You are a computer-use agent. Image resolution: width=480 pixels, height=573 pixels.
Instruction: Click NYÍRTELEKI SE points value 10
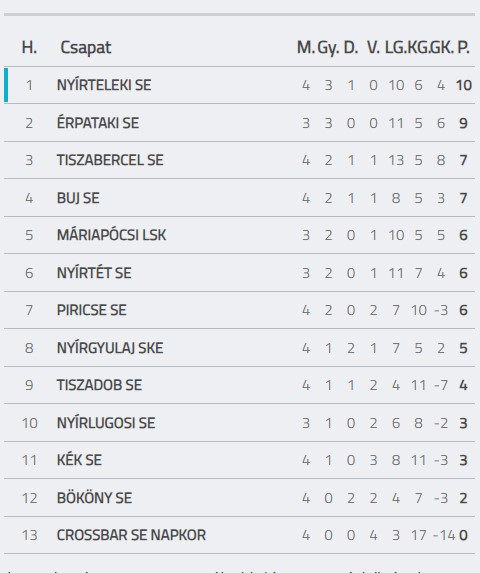point(464,85)
